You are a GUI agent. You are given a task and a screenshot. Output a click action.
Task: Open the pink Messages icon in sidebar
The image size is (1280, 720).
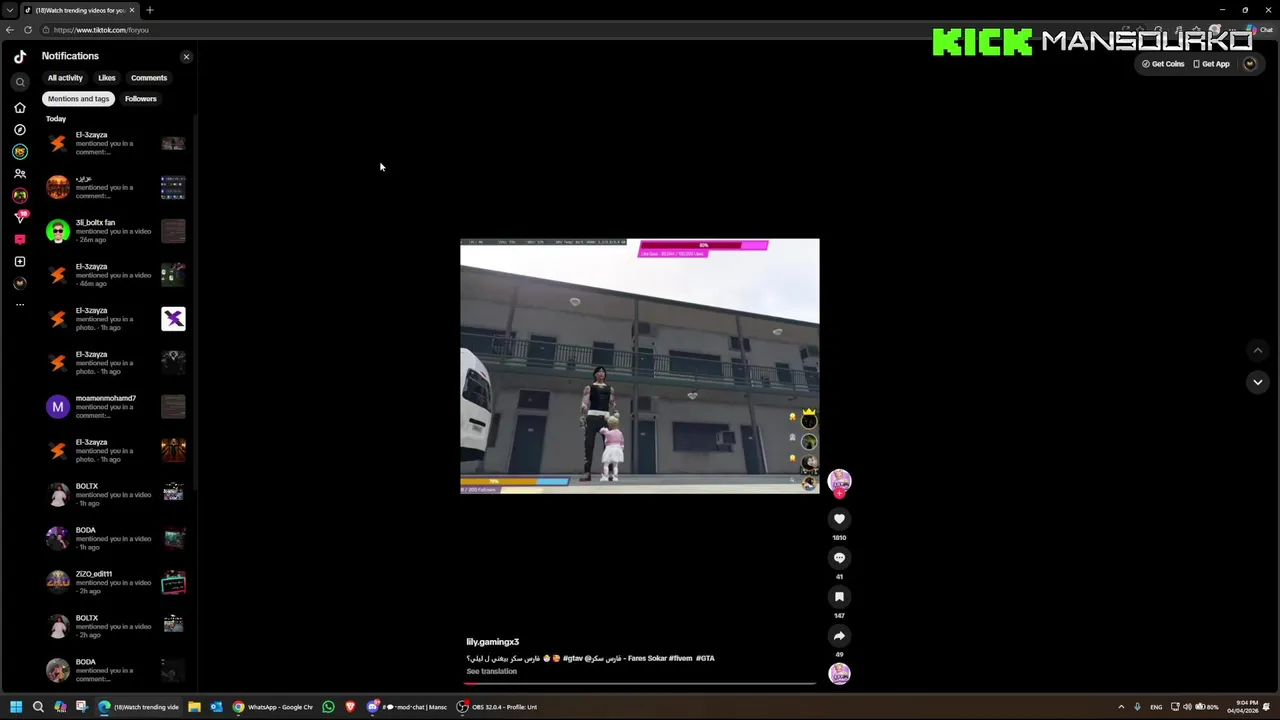tap(20, 239)
